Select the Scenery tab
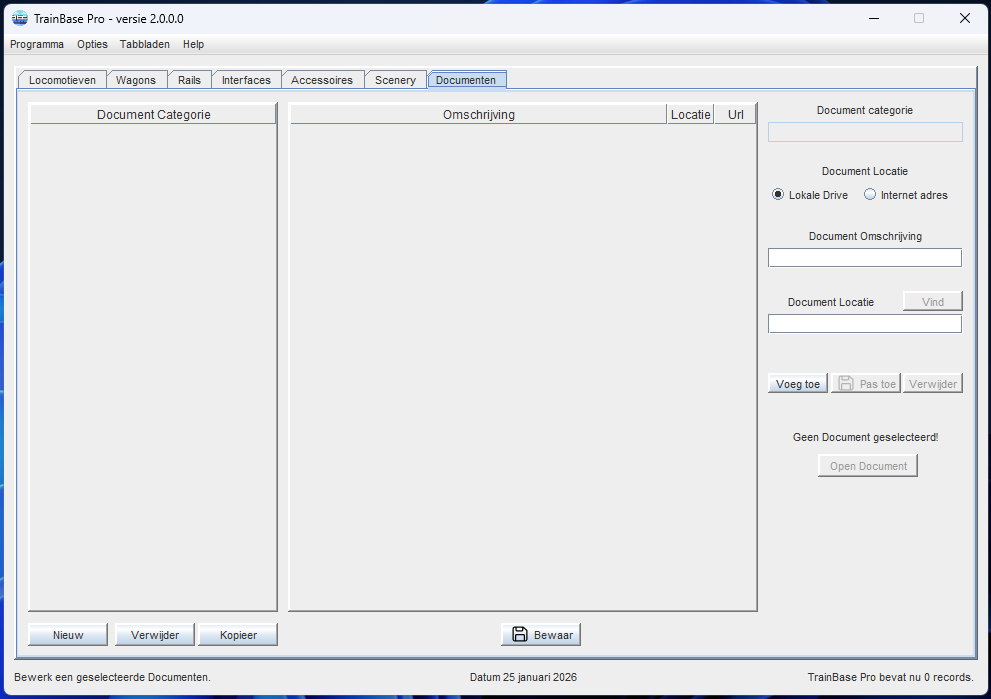Viewport: 991px width, 699px height. (395, 80)
